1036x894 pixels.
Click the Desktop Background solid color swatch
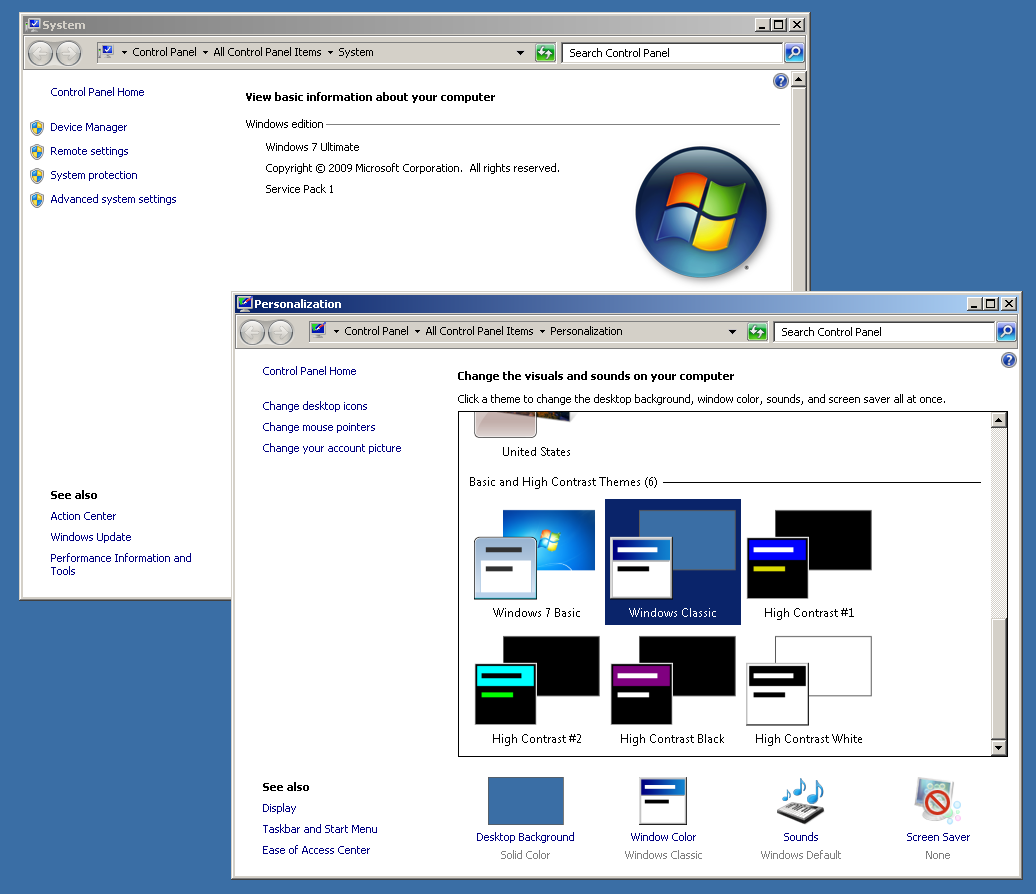coord(525,802)
